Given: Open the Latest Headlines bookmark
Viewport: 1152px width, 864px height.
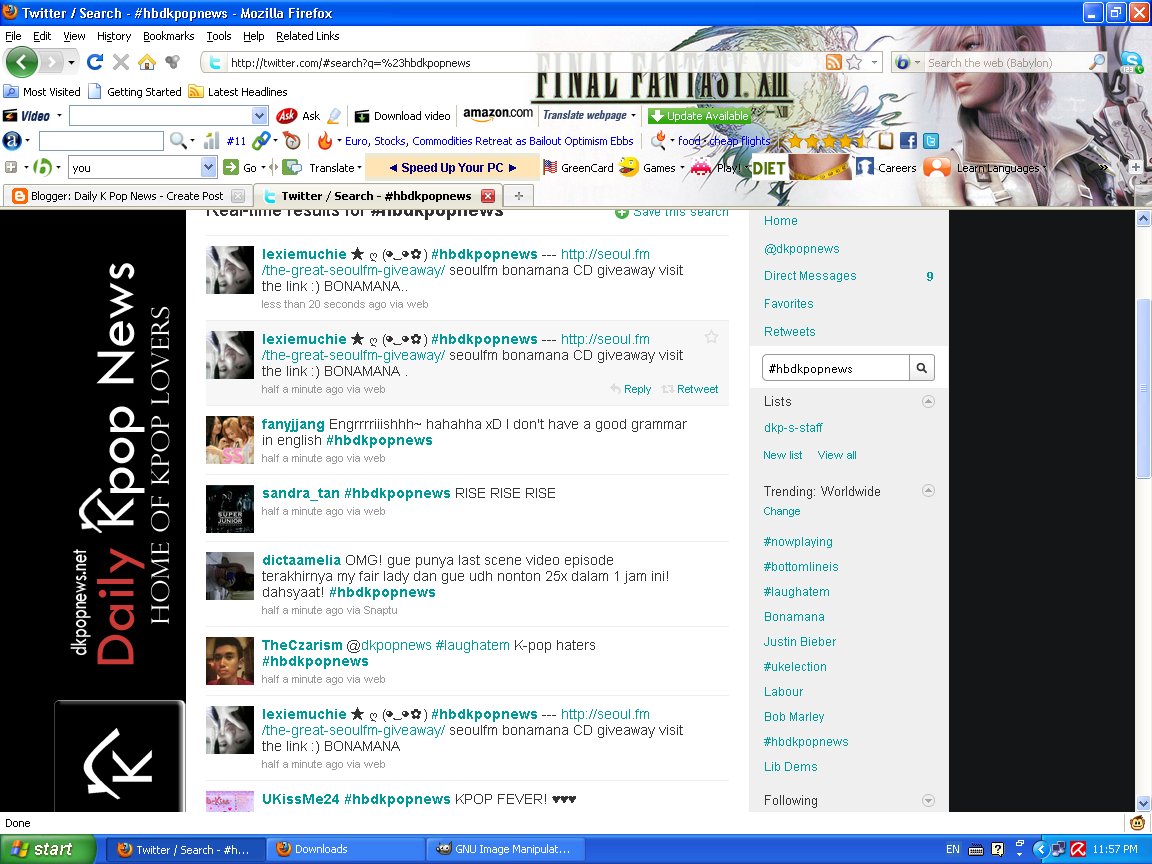Looking at the screenshot, I should [238, 92].
